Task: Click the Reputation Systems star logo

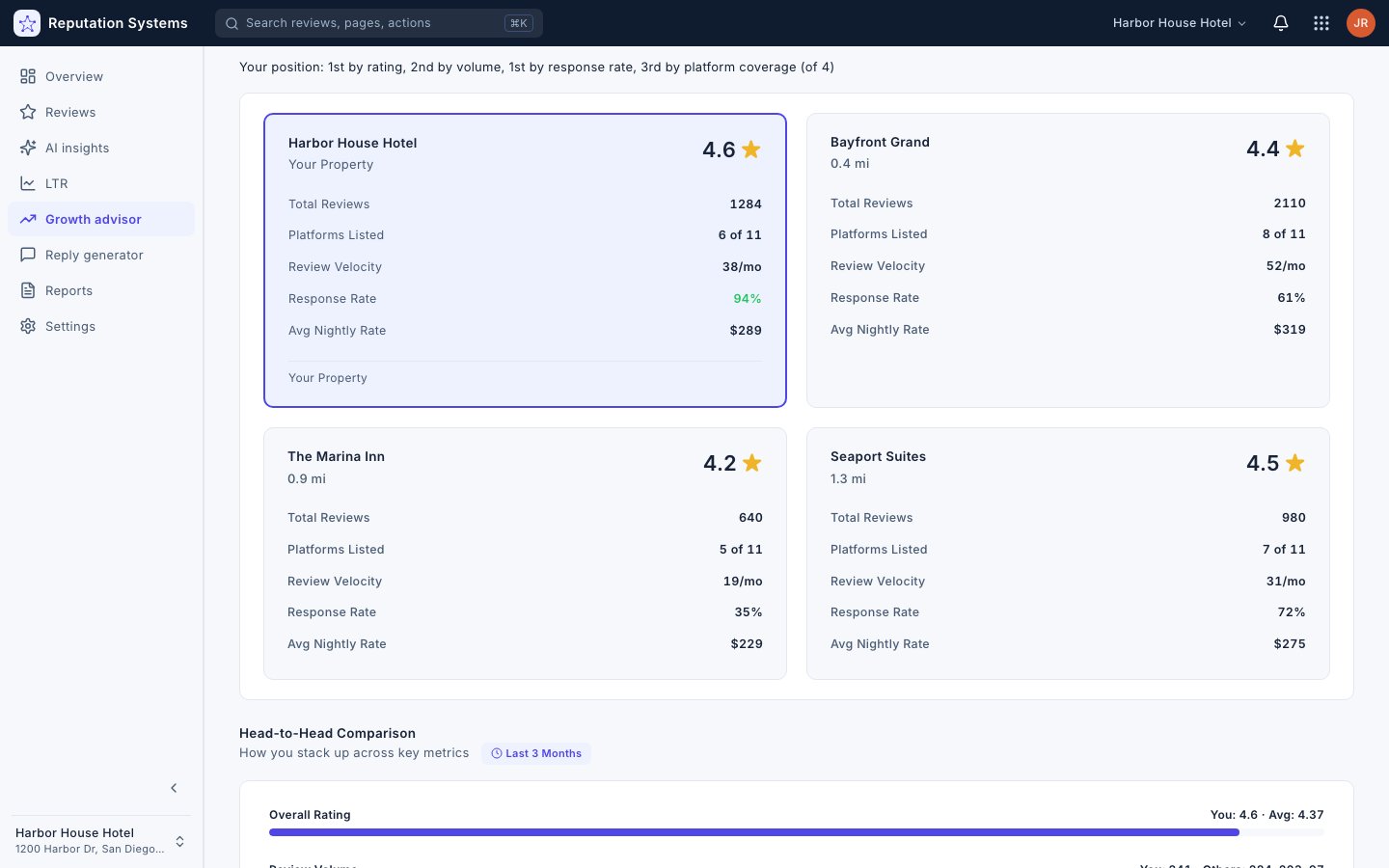Action: pyautogui.click(x=27, y=23)
